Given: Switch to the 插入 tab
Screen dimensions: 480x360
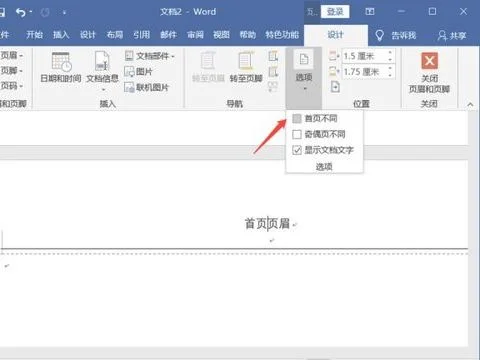Looking at the screenshot, I should (61, 35).
